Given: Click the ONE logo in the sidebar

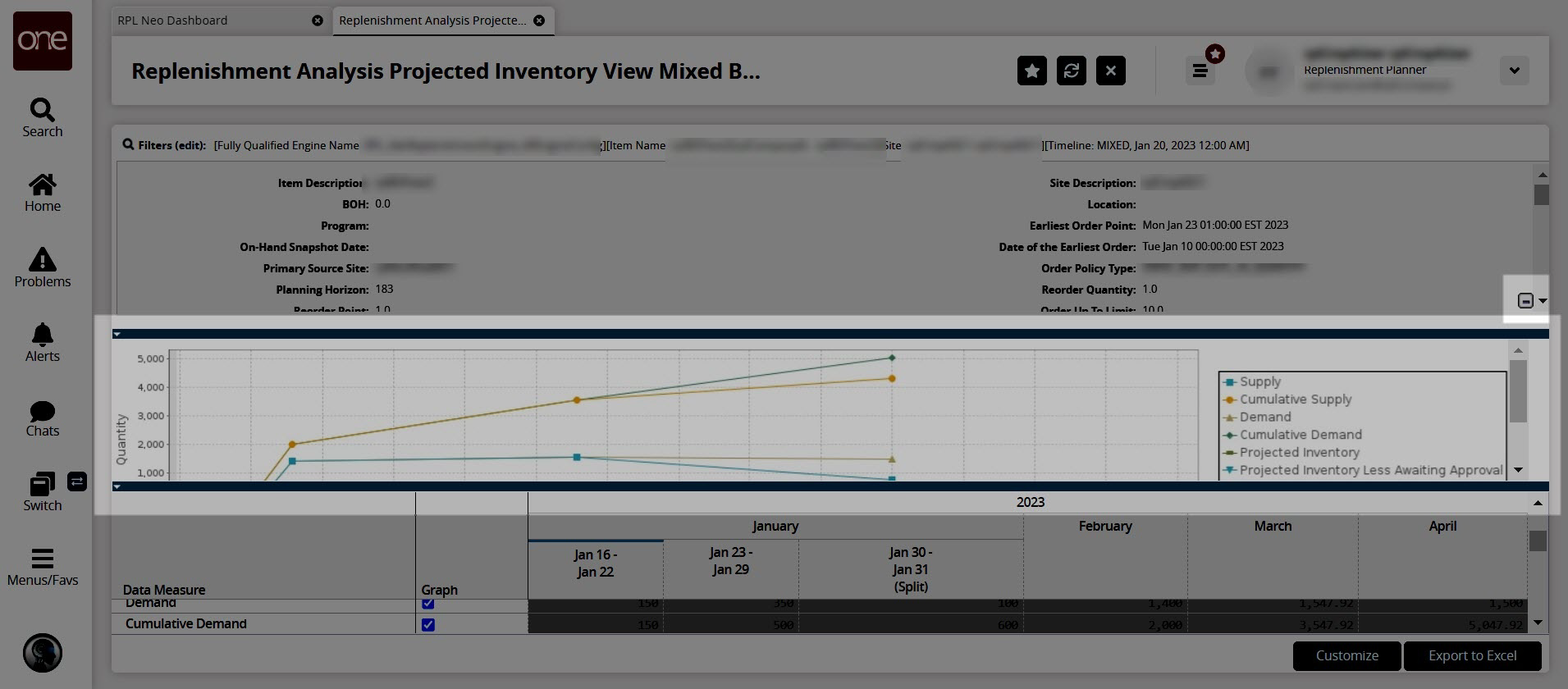Looking at the screenshot, I should [43, 41].
